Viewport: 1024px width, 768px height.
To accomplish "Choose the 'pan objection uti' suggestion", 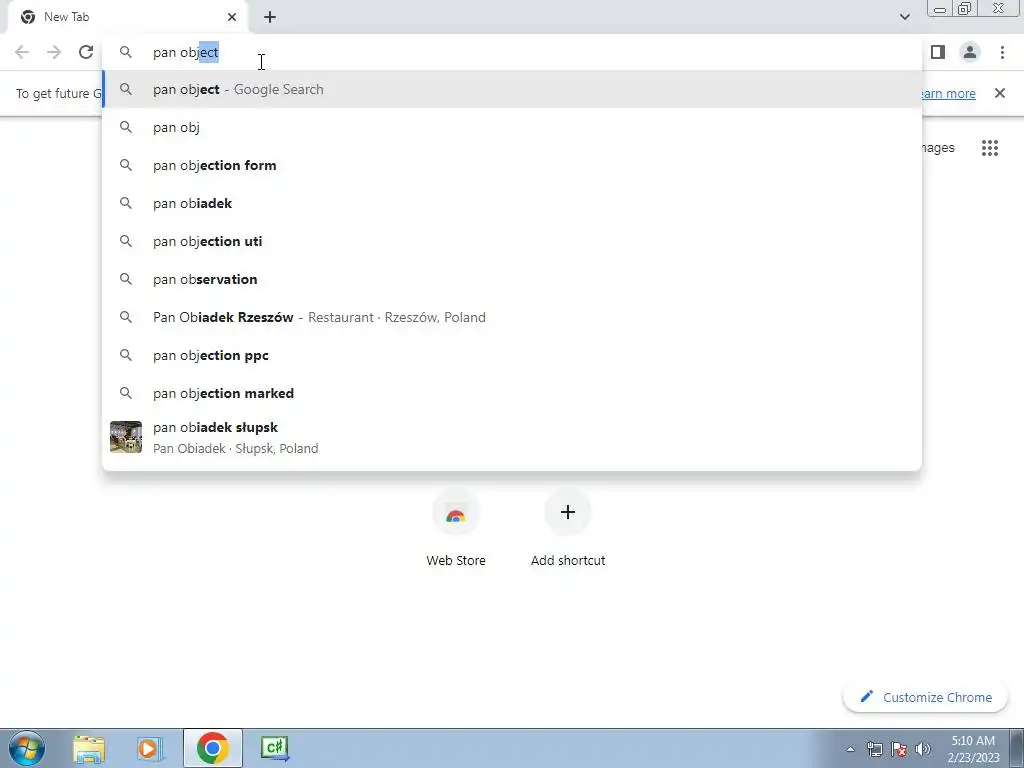I will pos(512,241).
